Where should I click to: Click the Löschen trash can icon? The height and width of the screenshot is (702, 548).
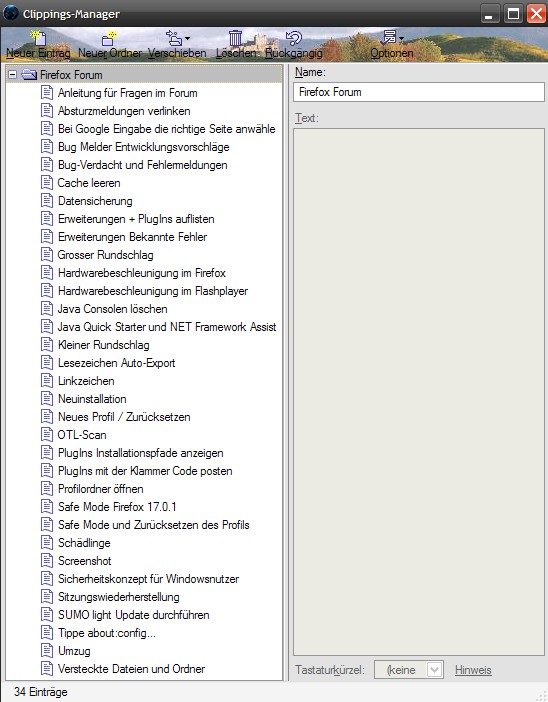tap(235, 38)
